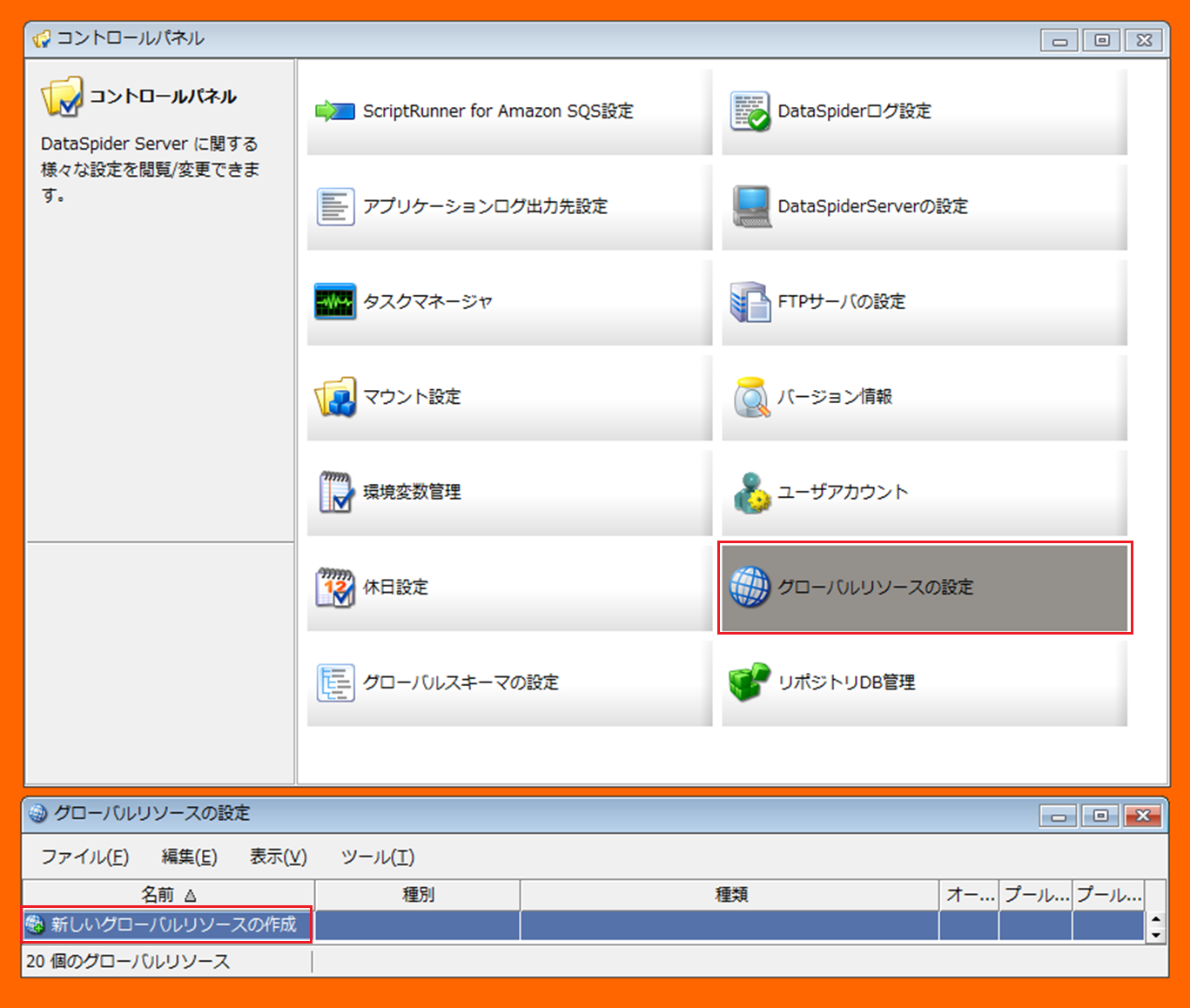The height and width of the screenshot is (1008, 1190).
Task: Click the 環境変数管理 label
Action: tap(412, 492)
